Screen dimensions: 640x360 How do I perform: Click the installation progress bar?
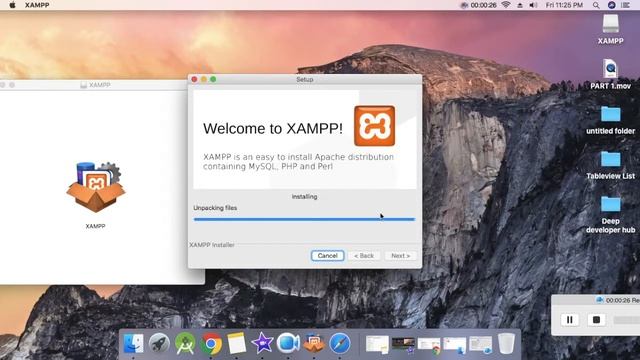304,219
